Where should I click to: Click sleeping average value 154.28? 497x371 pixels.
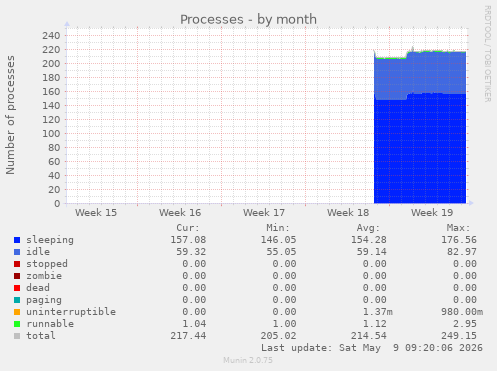[x=369, y=240]
